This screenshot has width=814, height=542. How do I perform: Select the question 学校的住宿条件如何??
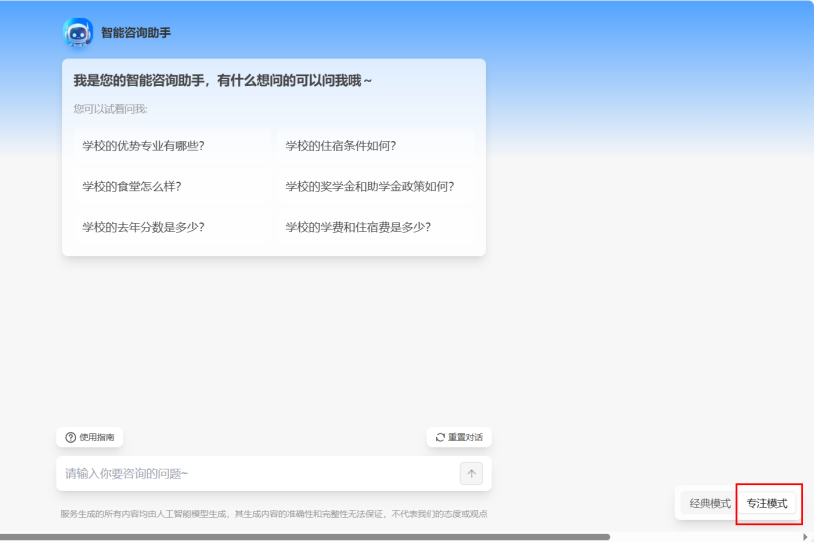tap(341, 145)
